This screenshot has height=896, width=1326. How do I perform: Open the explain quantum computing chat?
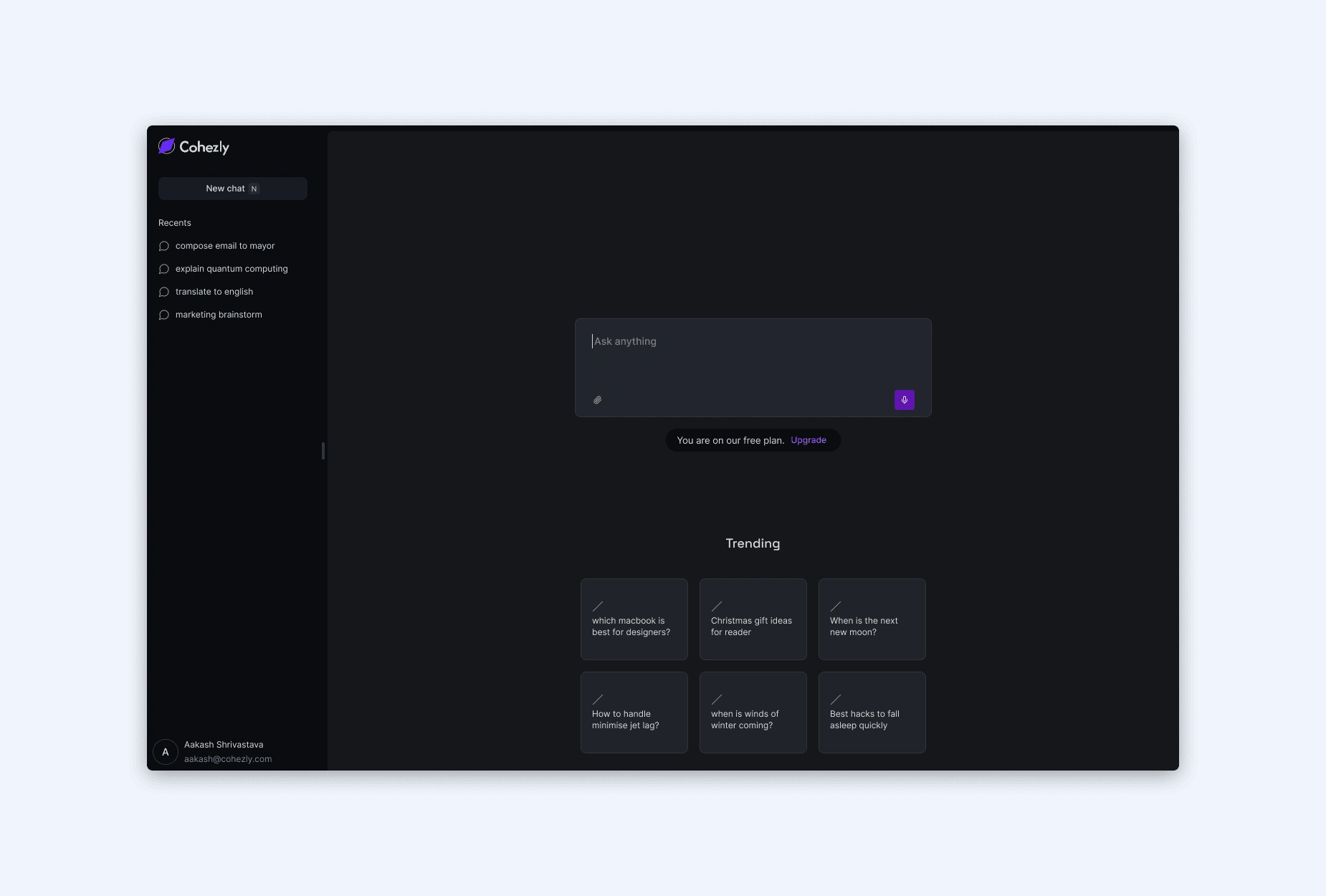click(x=232, y=269)
